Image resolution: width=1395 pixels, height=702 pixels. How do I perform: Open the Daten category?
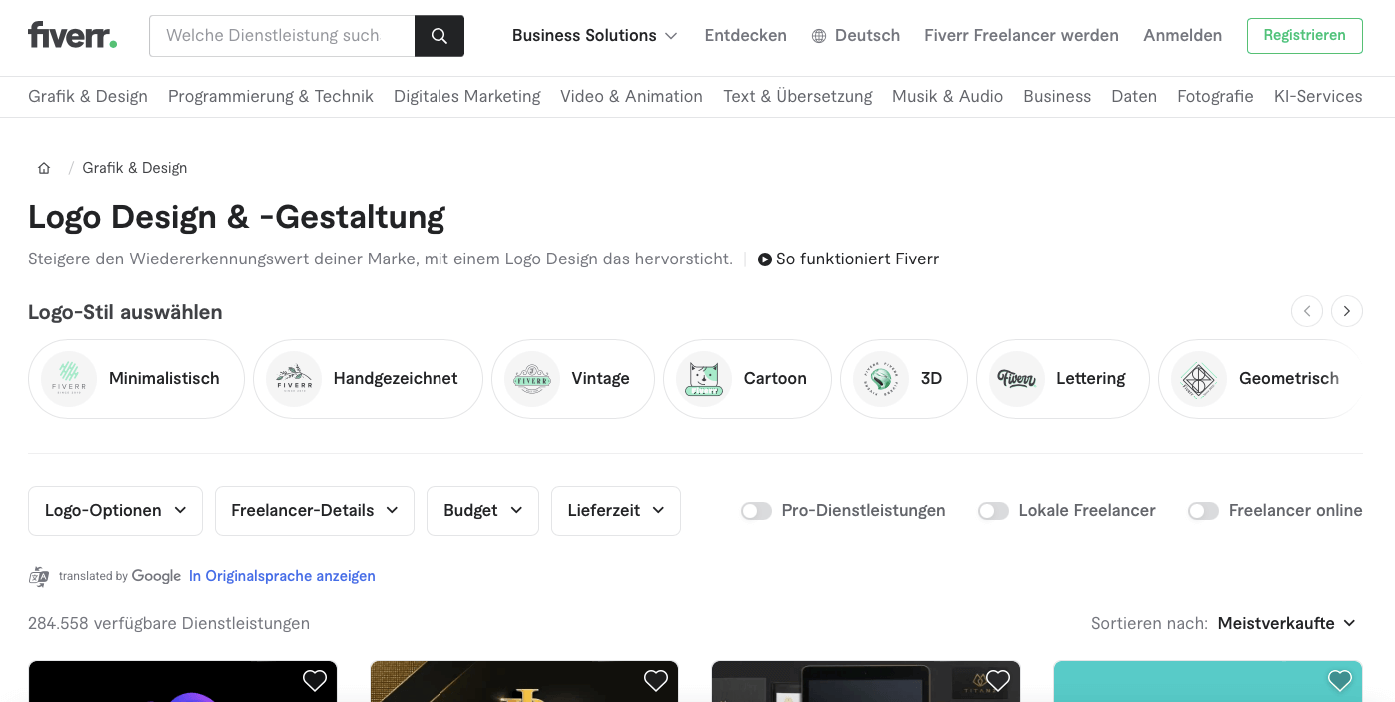click(1134, 96)
